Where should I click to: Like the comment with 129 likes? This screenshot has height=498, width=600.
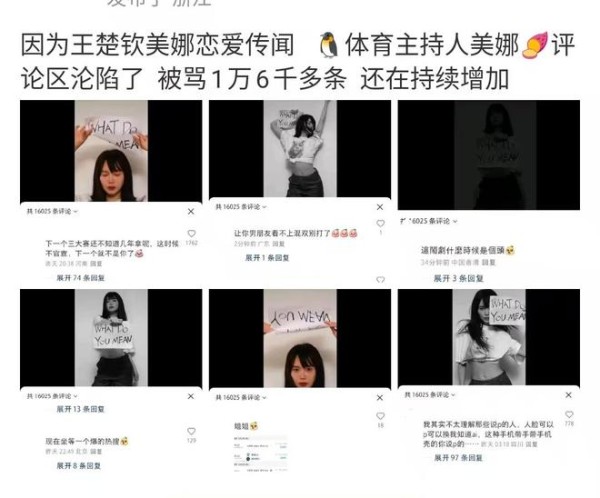[191, 431]
